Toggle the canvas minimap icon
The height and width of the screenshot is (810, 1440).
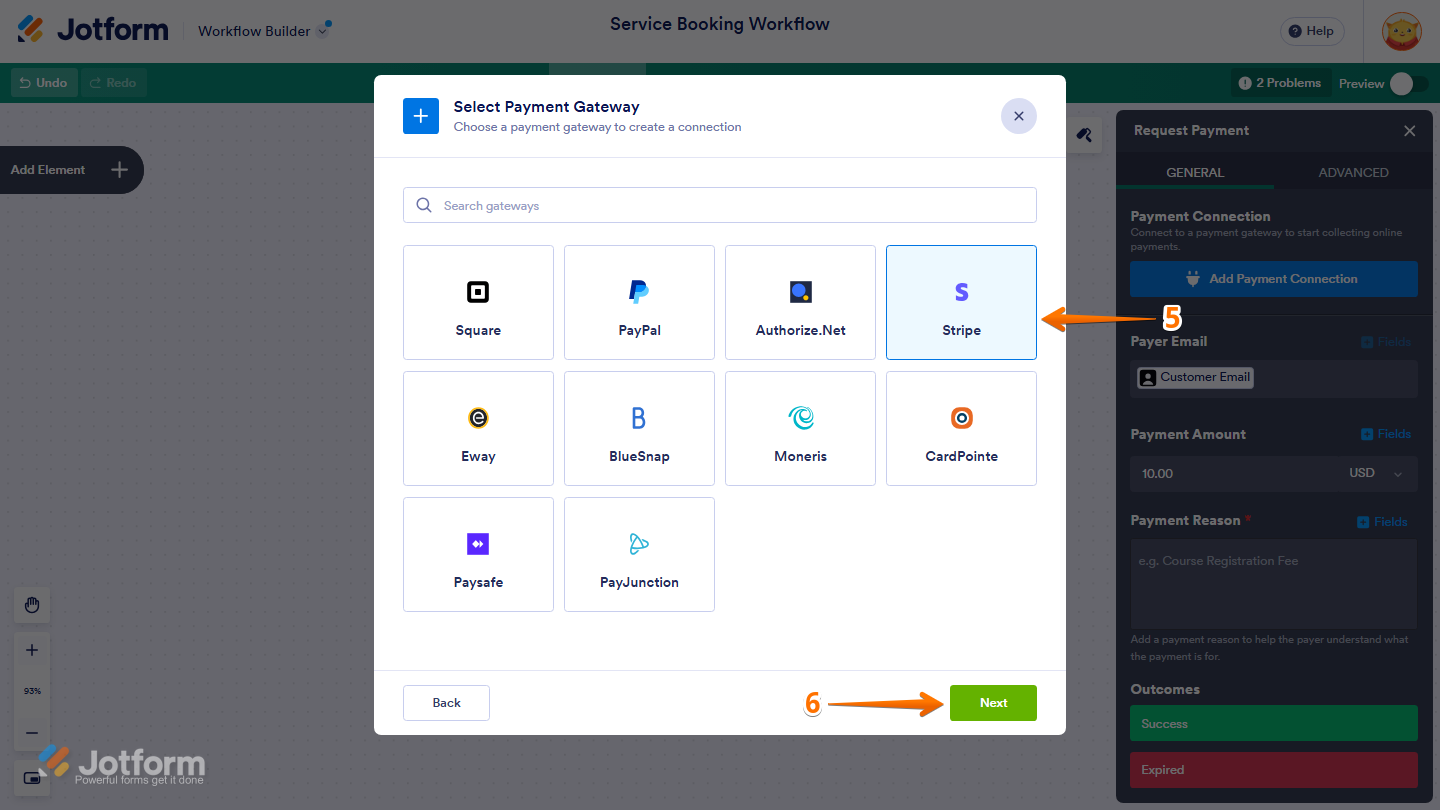32,777
